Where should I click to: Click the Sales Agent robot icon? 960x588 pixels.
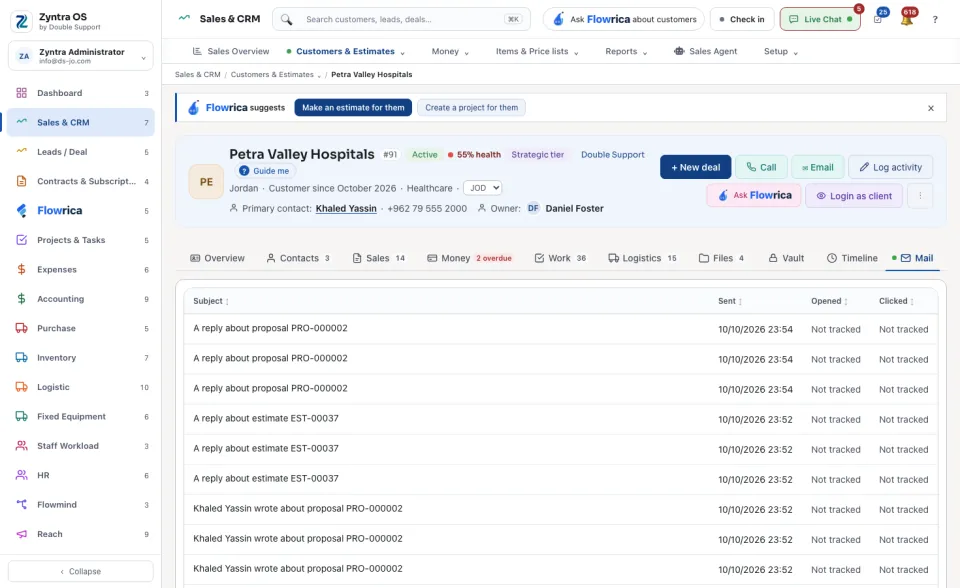coord(679,51)
